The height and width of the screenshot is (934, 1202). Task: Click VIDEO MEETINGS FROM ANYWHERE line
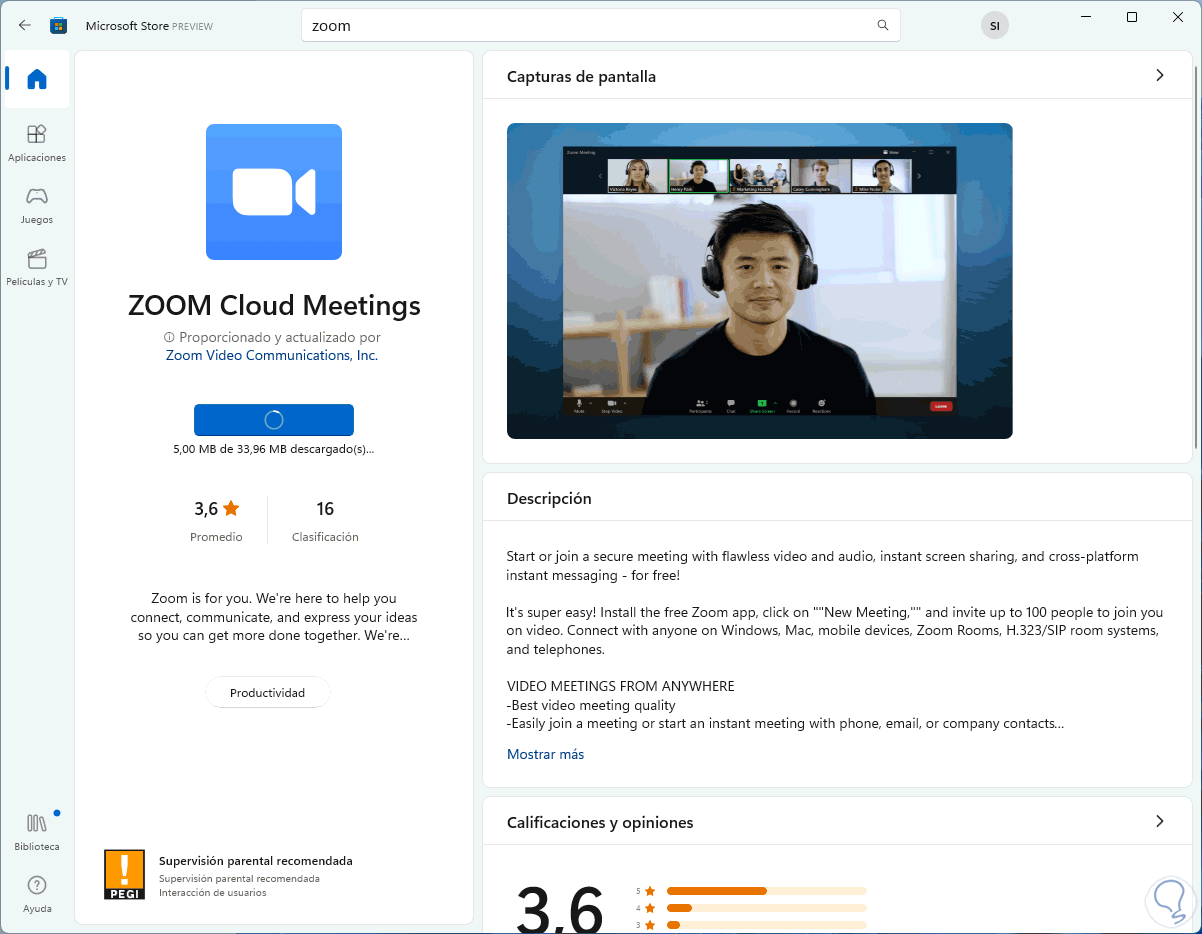pyautogui.click(x=620, y=686)
